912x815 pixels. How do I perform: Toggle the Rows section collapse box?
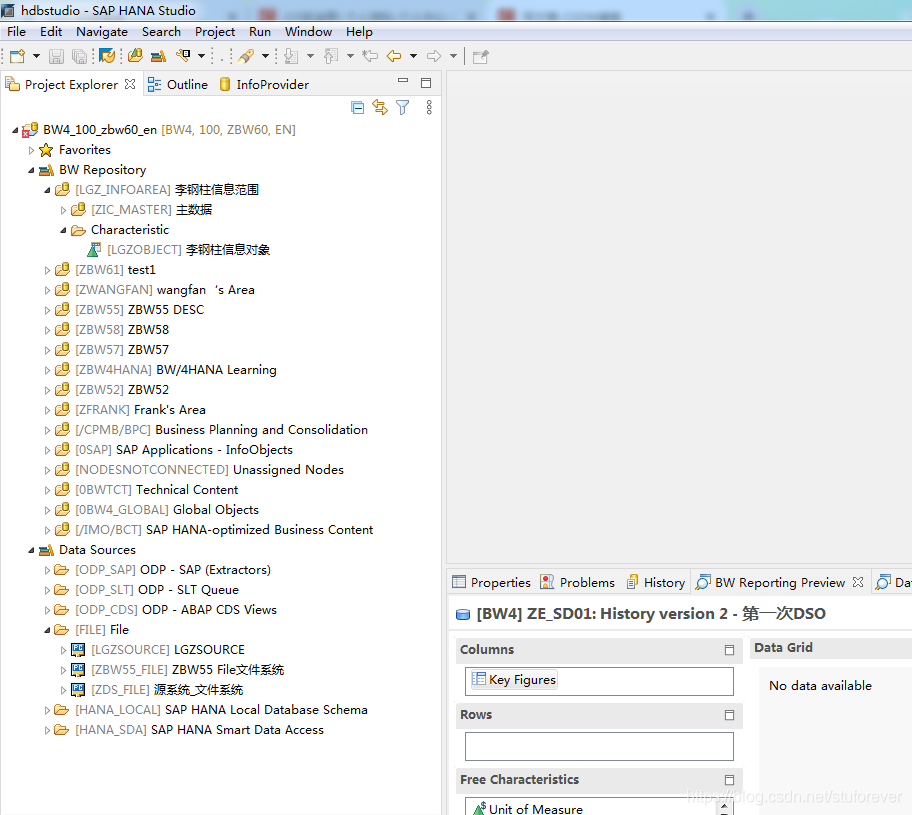tap(729, 715)
